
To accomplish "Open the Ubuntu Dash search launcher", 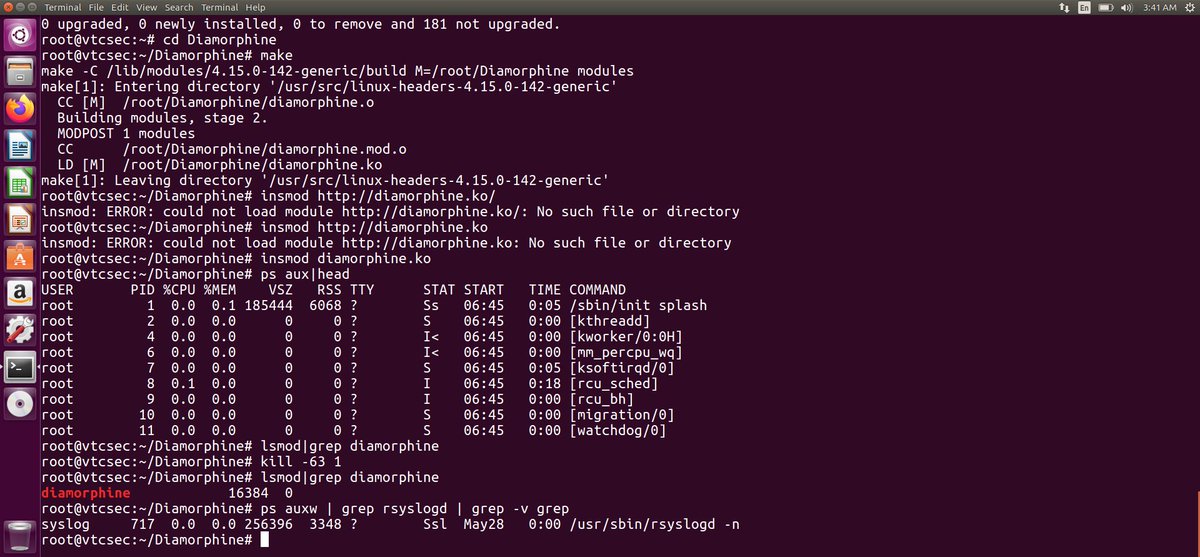I will tap(20, 36).
